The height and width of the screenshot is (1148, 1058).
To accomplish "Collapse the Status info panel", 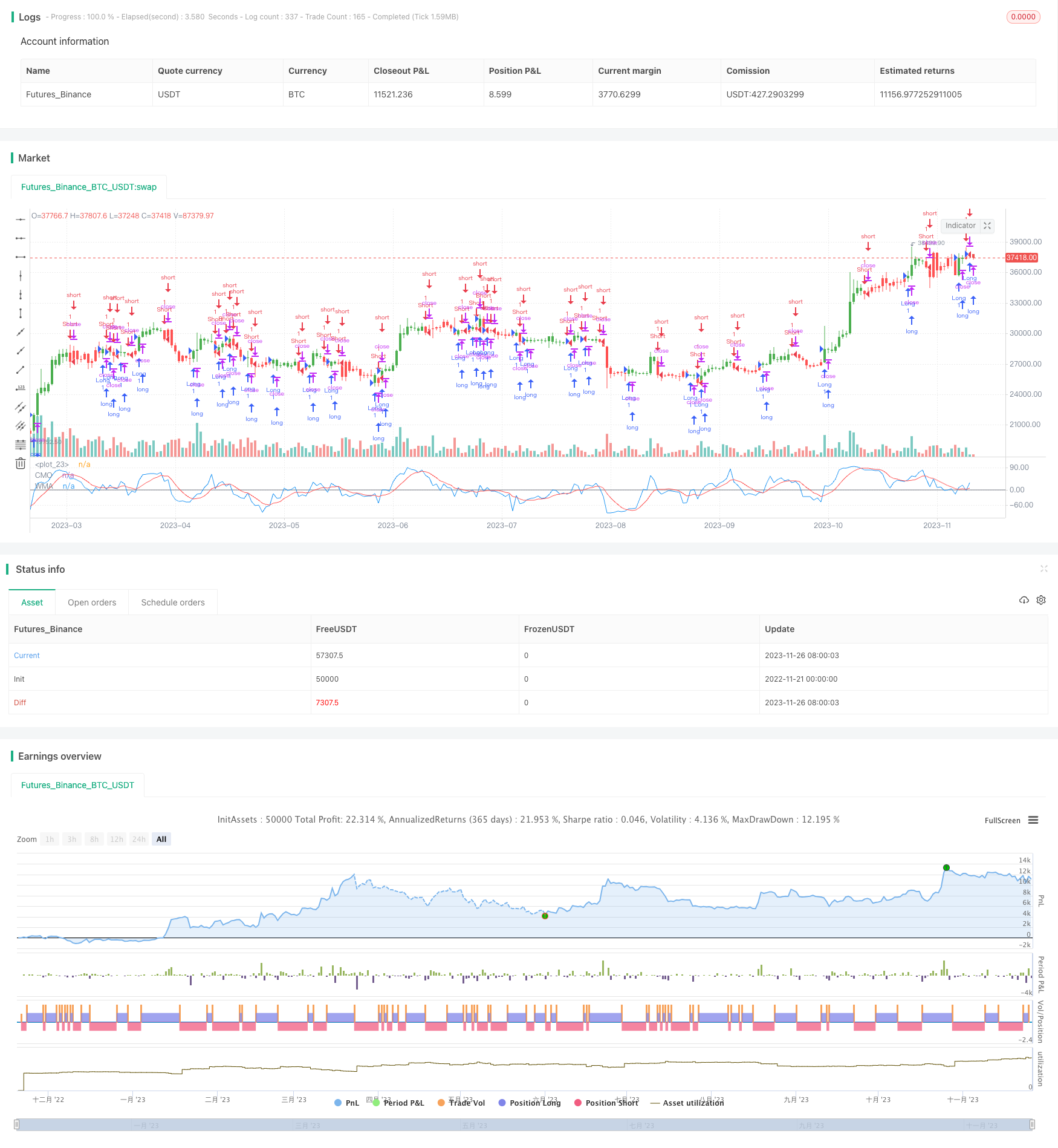I will click(x=1043, y=569).
